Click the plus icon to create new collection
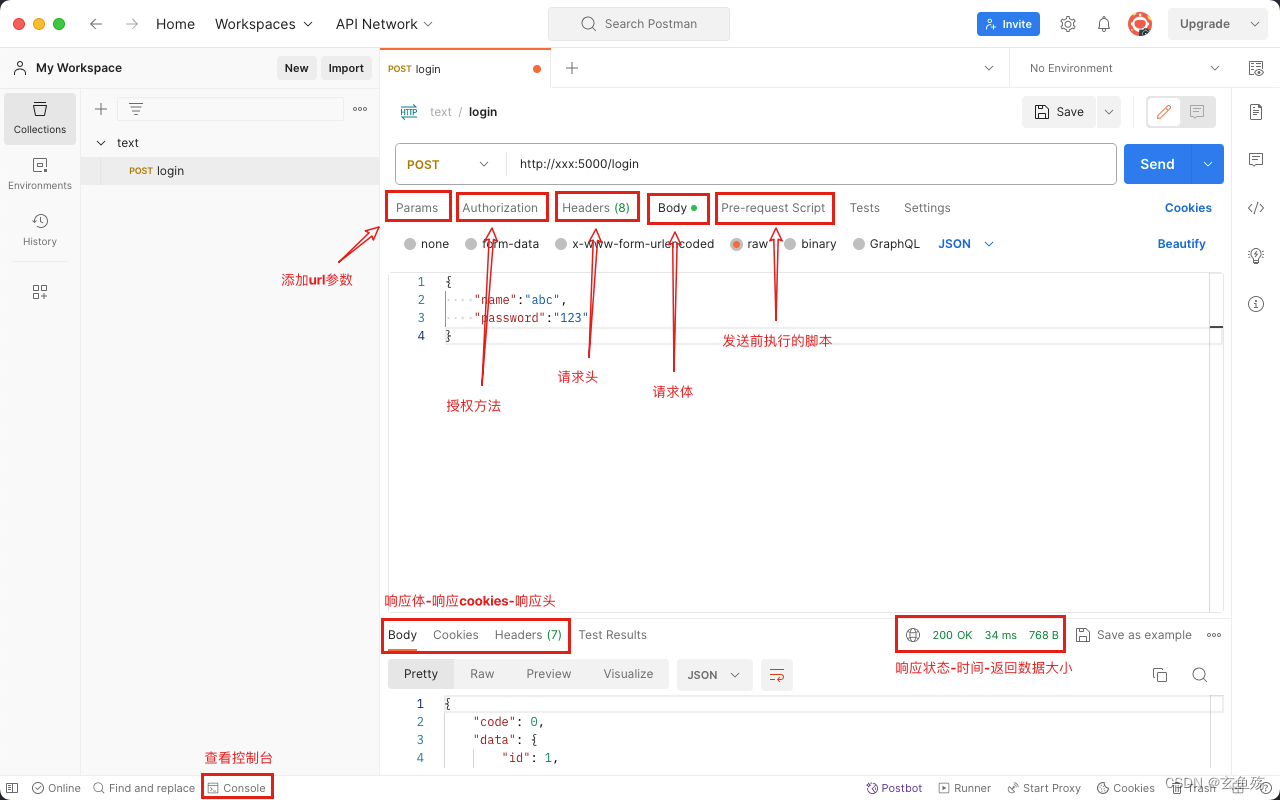 [x=101, y=109]
